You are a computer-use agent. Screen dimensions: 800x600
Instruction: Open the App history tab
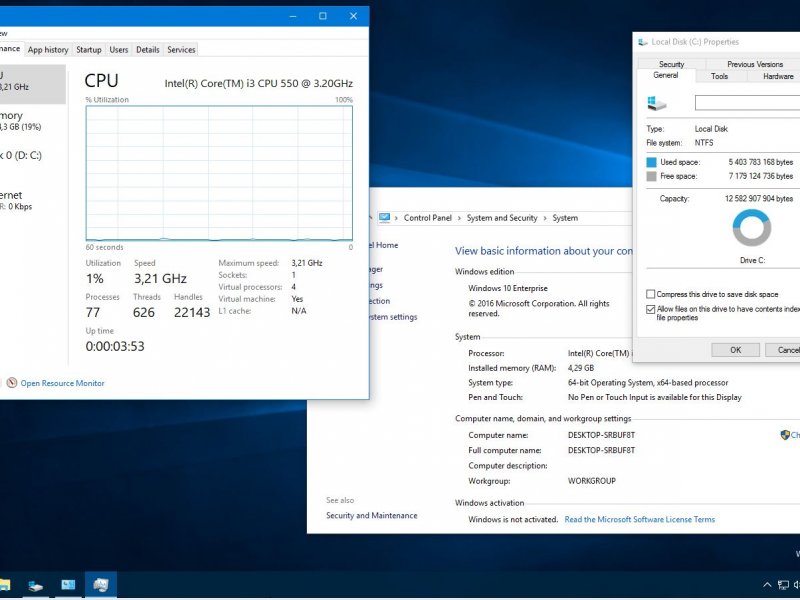48,49
